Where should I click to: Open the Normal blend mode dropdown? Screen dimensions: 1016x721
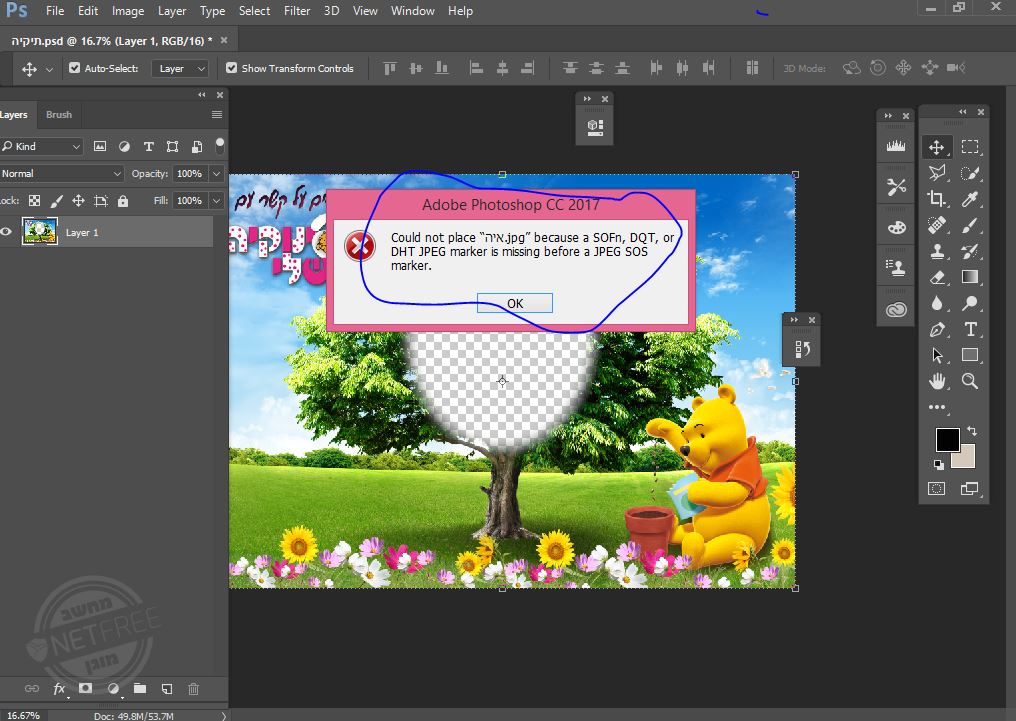point(60,173)
